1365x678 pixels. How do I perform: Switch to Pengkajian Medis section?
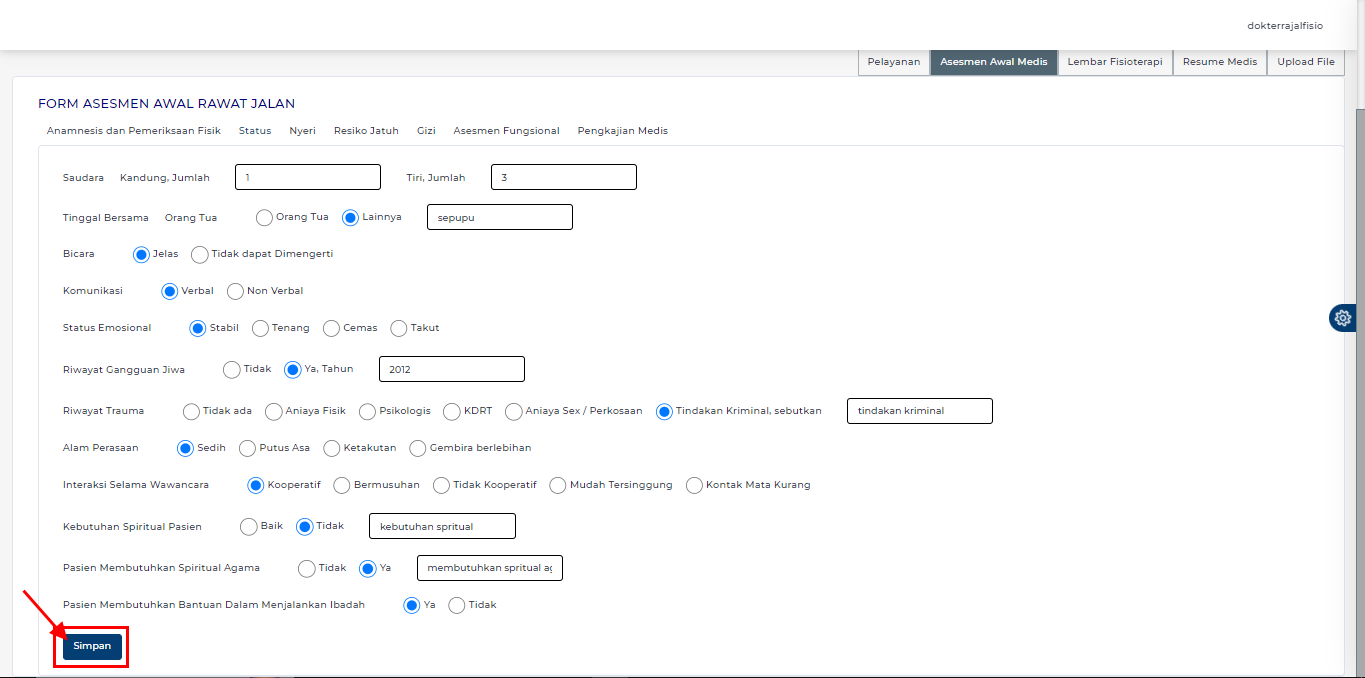tap(622, 131)
